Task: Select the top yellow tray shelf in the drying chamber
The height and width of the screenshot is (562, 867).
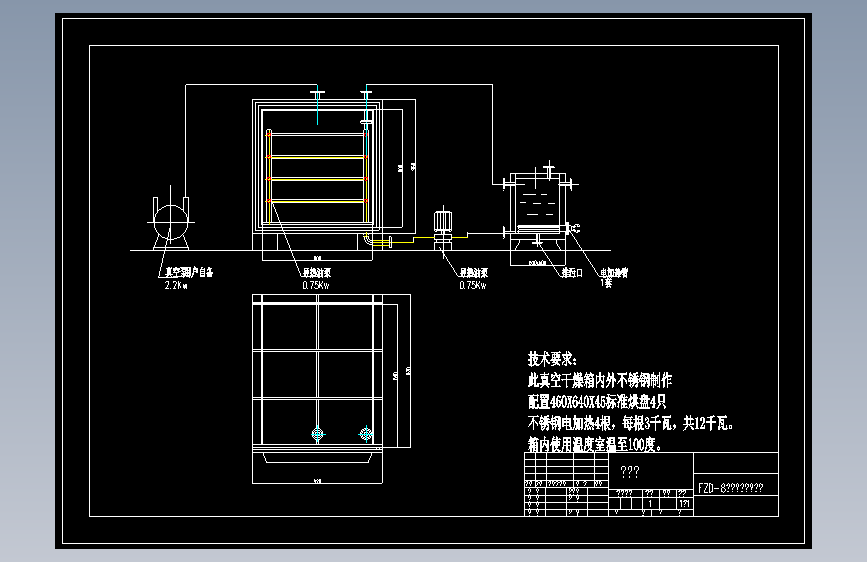Action: [x=317, y=158]
